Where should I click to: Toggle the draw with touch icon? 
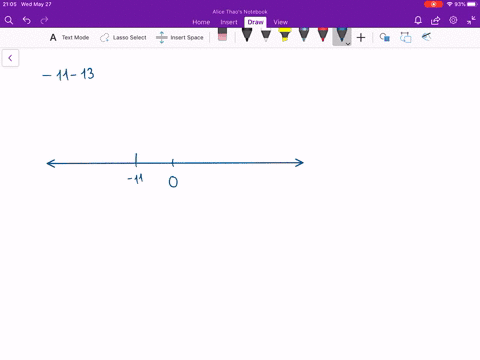[x=426, y=37]
